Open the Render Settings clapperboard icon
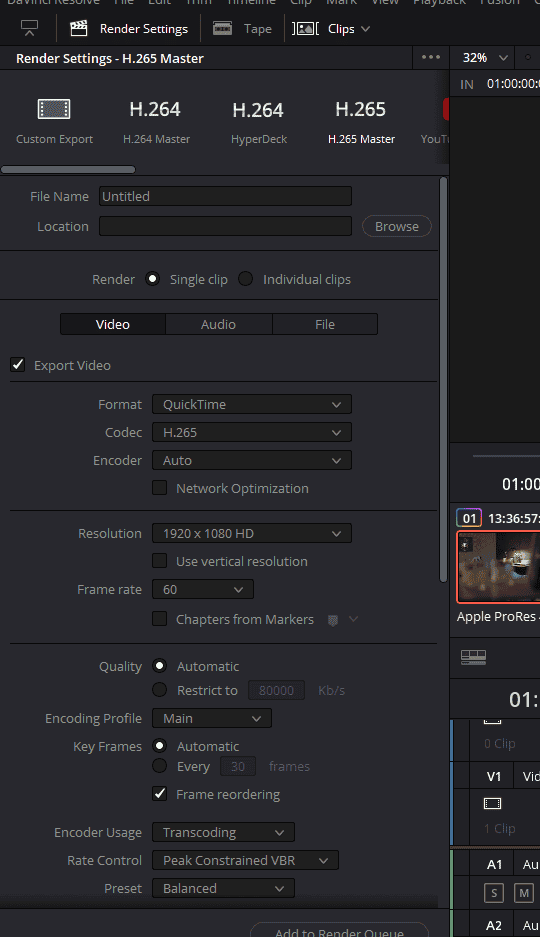 79,28
